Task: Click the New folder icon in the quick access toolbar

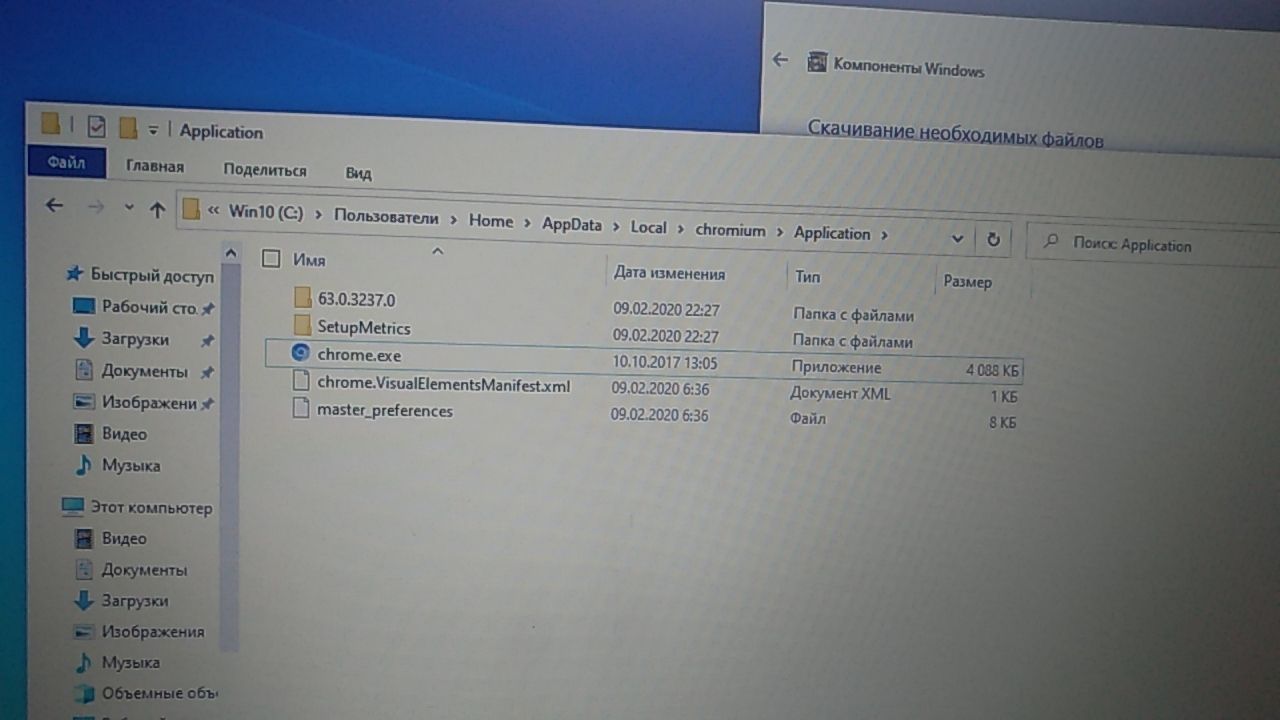Action: pyautogui.click(x=127, y=128)
